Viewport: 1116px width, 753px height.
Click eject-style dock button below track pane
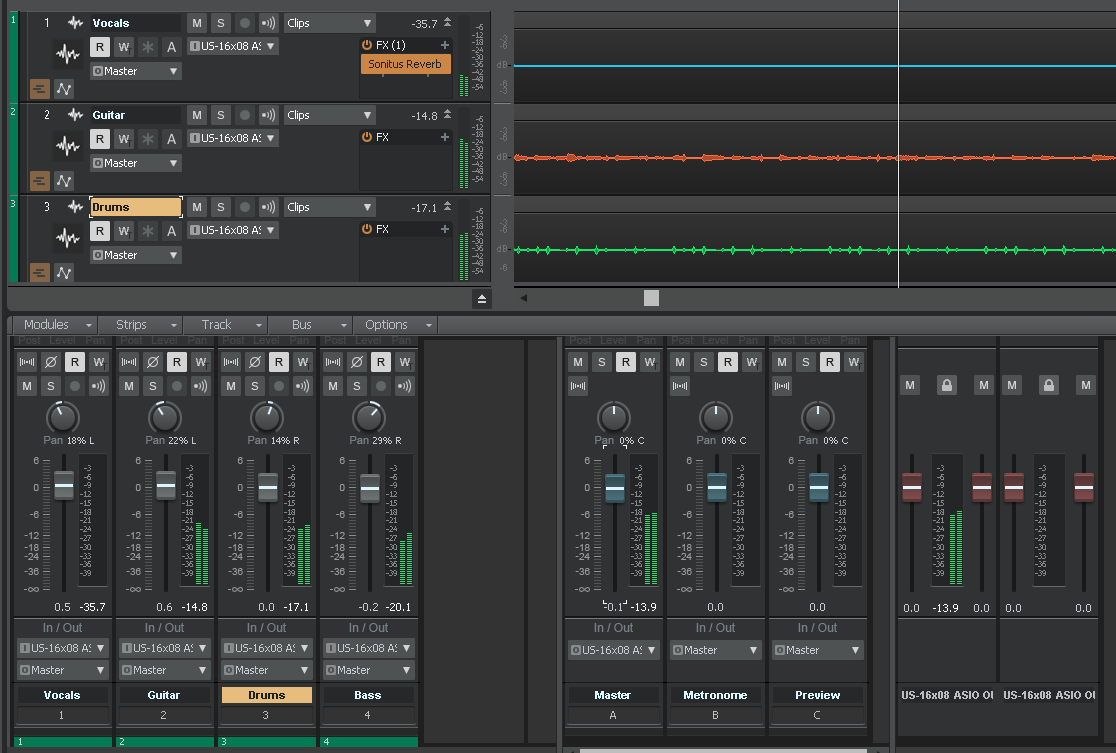coord(482,299)
